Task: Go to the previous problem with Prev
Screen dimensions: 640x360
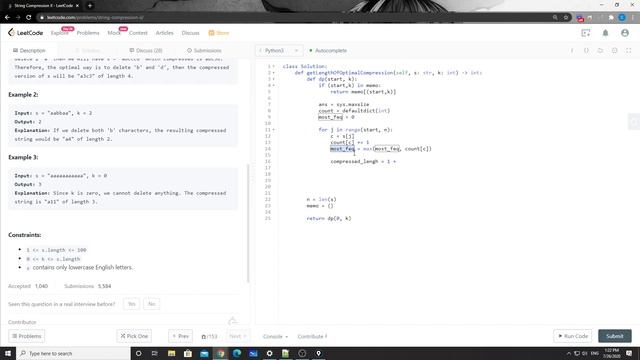Action: (x=180, y=336)
